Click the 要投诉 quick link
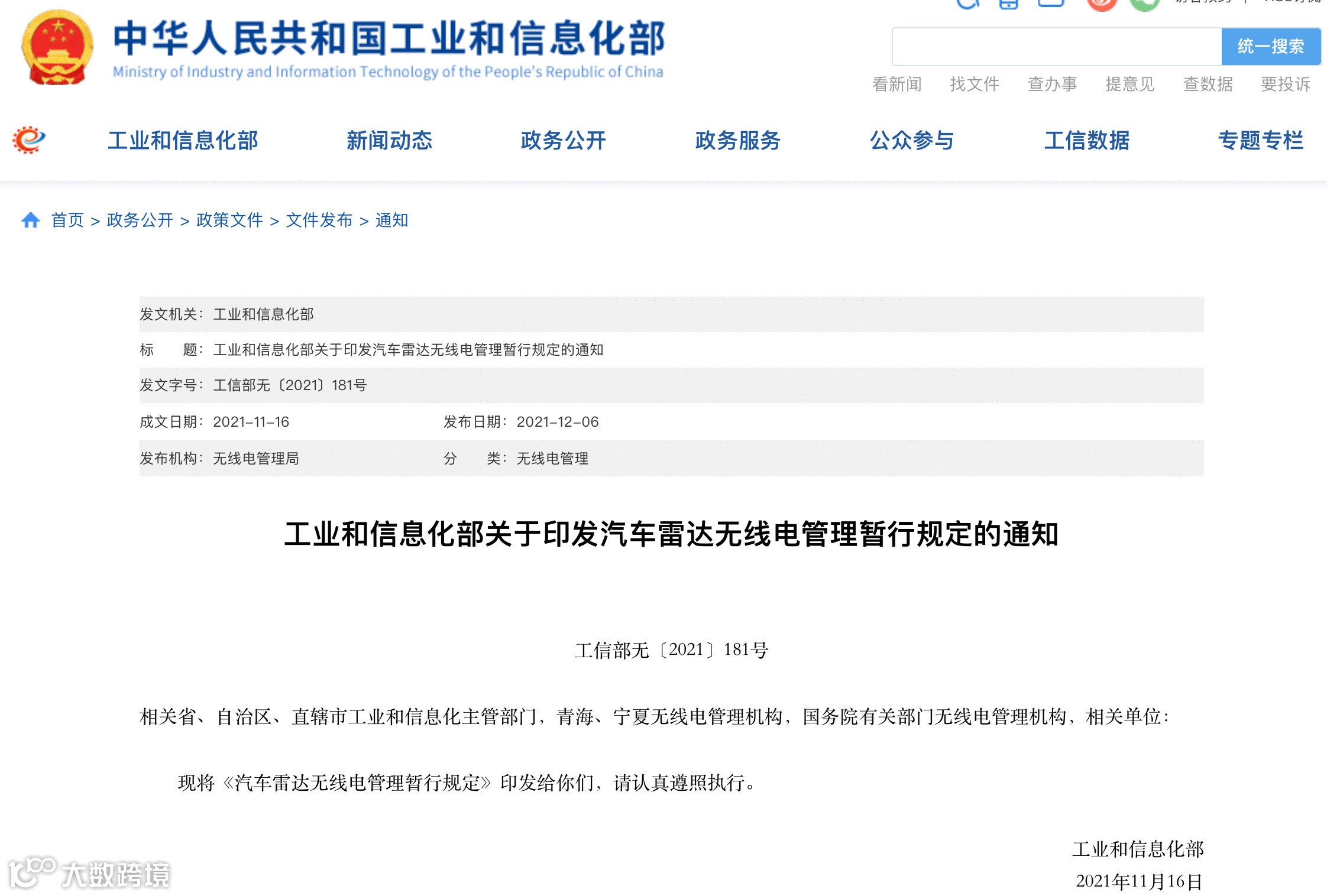Image resolution: width=1327 pixels, height=896 pixels. (1285, 85)
